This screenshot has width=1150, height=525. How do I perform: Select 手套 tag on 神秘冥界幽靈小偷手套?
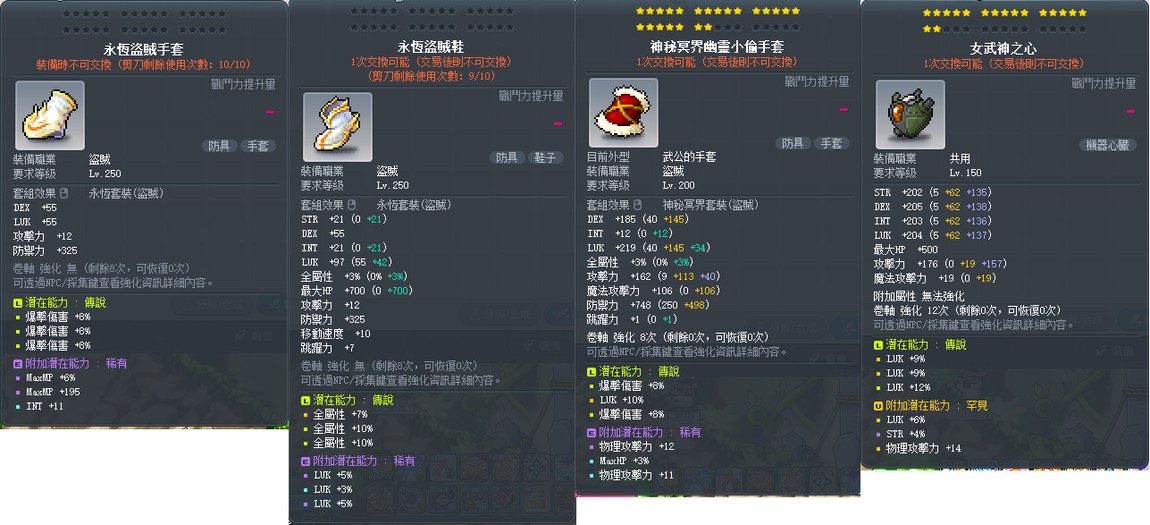(832, 143)
